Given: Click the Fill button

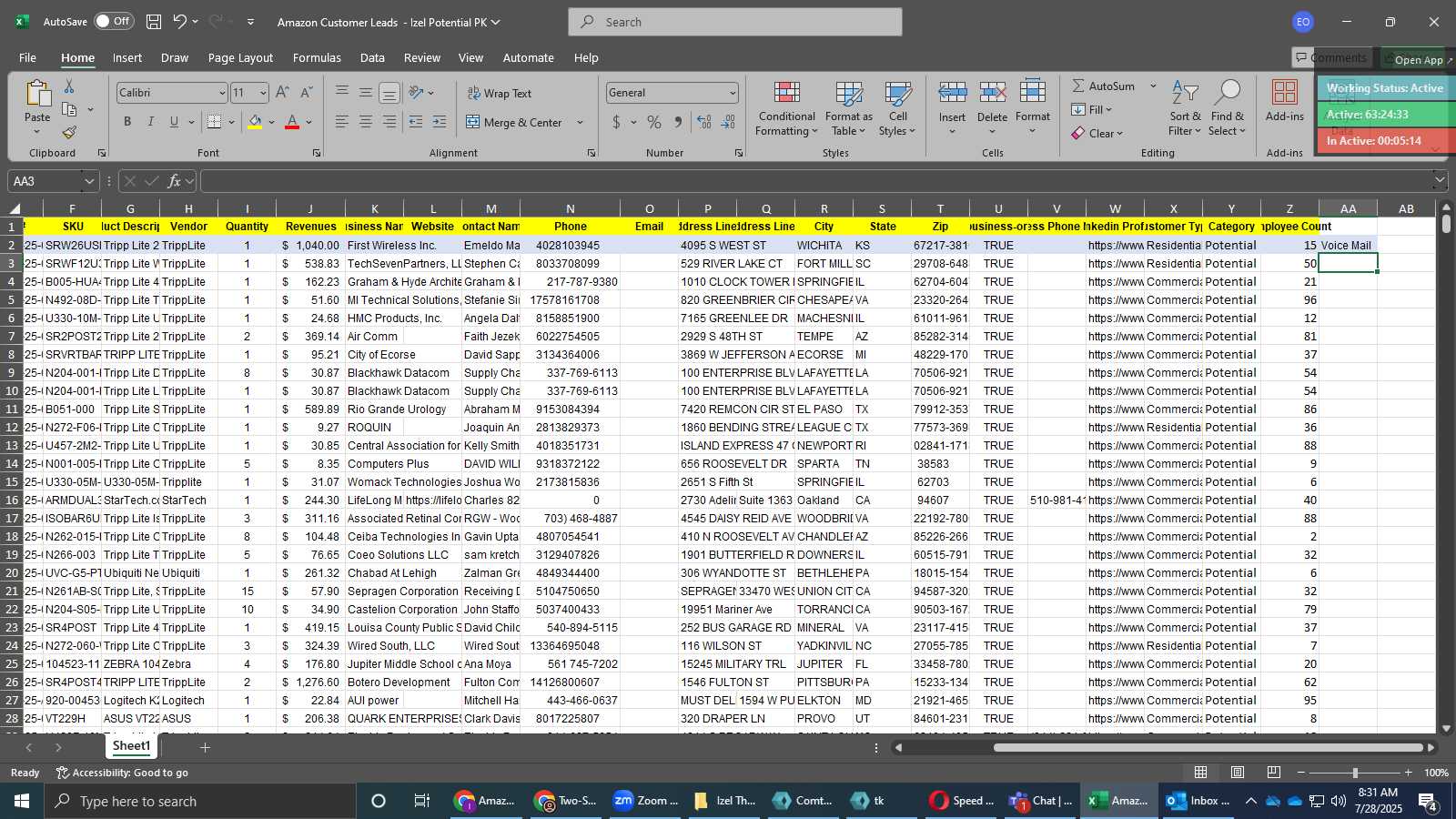Looking at the screenshot, I should tap(1092, 109).
